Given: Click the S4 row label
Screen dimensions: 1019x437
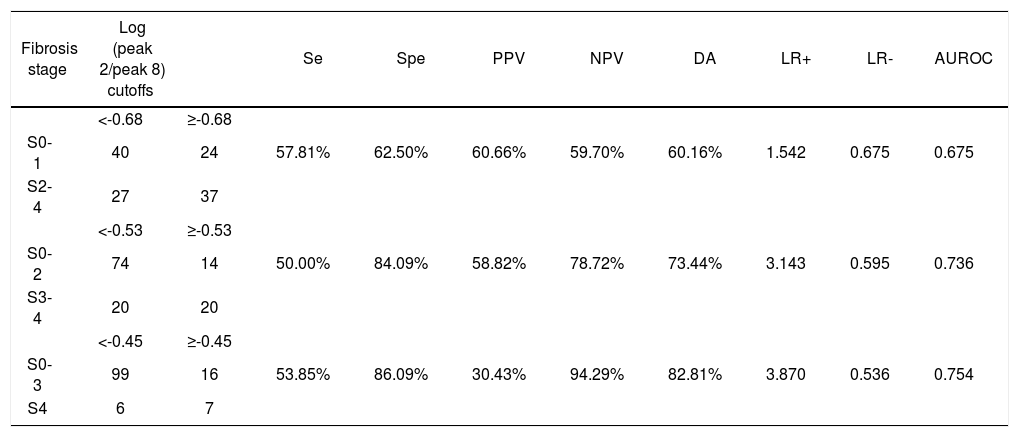Looking at the screenshot, I should tap(37, 408).
